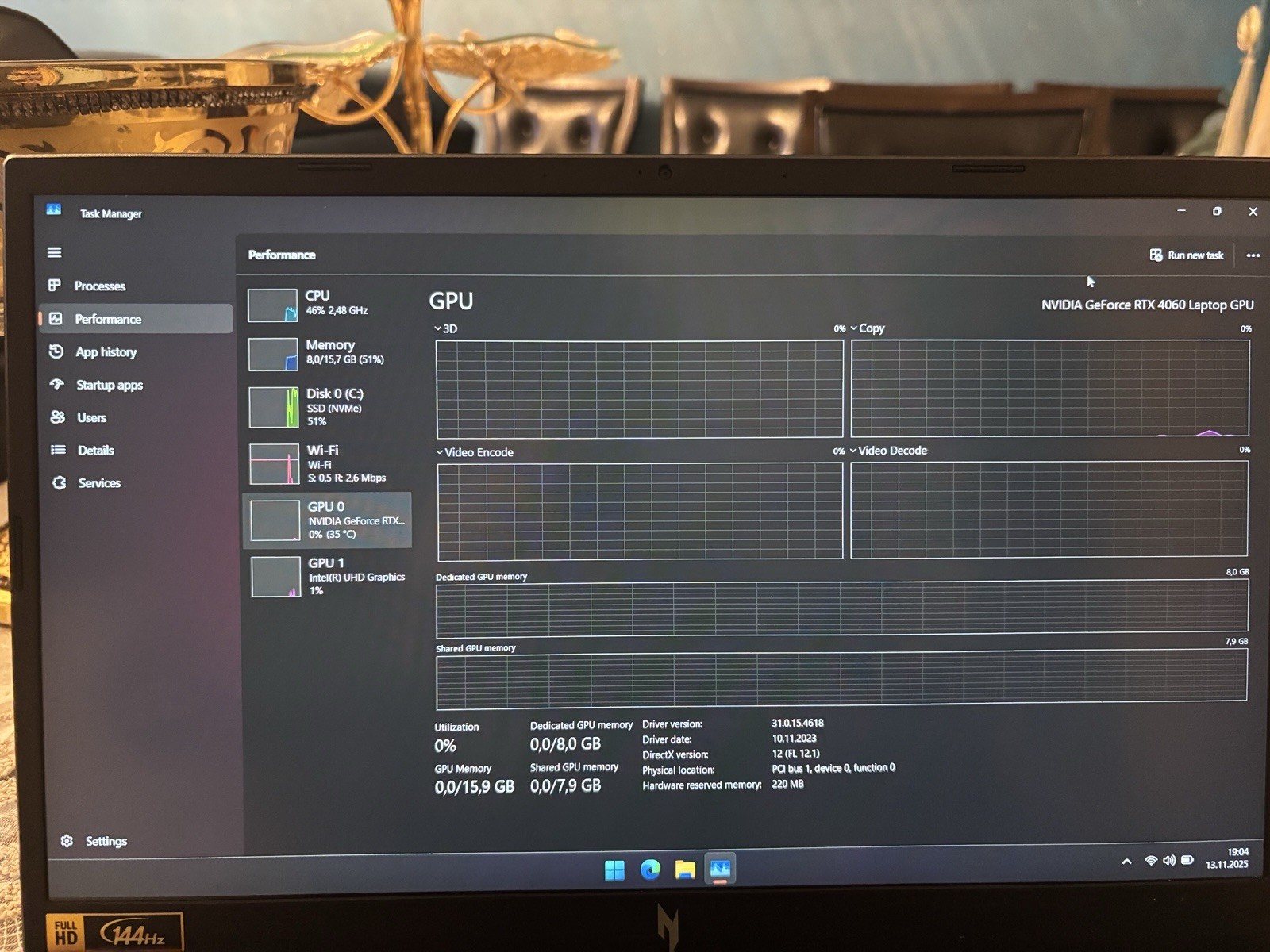Click the 0,0/15,9 GB GPU Memory value
1270x952 pixels.
(x=474, y=786)
